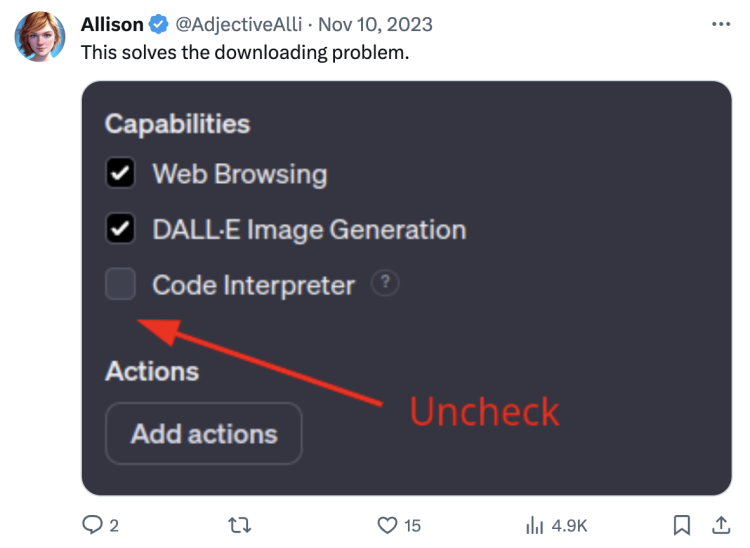Like the post with heart icon
This screenshot has height=548, width=750.
pos(387,524)
